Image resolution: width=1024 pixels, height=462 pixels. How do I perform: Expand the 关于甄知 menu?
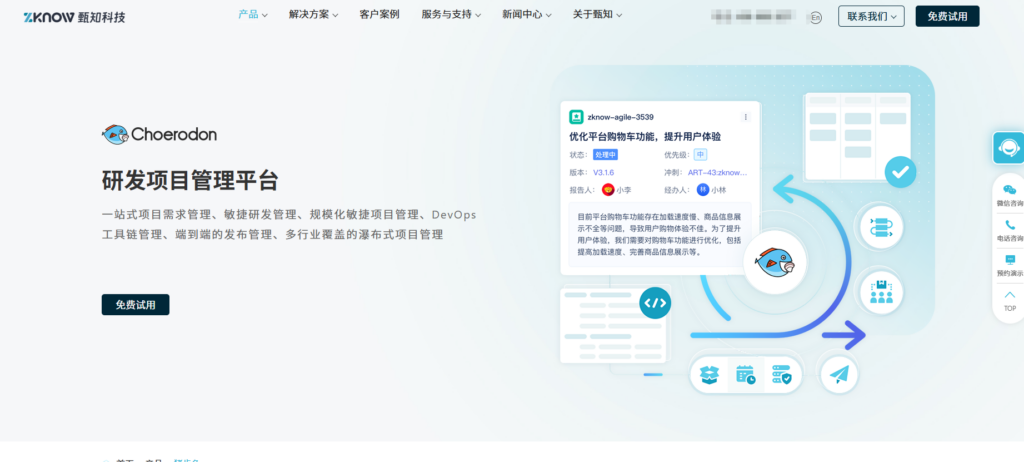click(x=597, y=14)
